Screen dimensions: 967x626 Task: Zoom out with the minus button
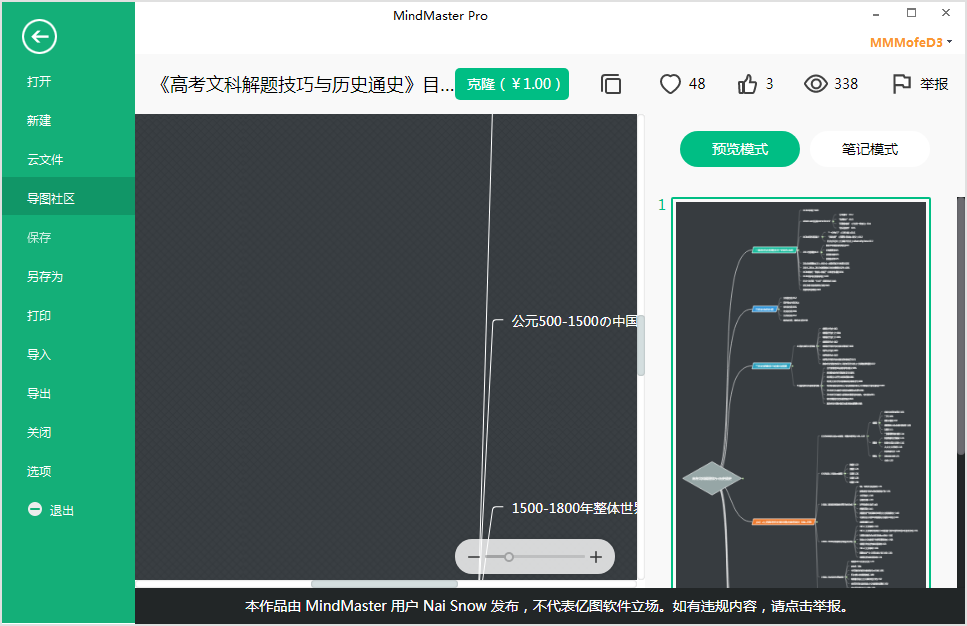[474, 557]
